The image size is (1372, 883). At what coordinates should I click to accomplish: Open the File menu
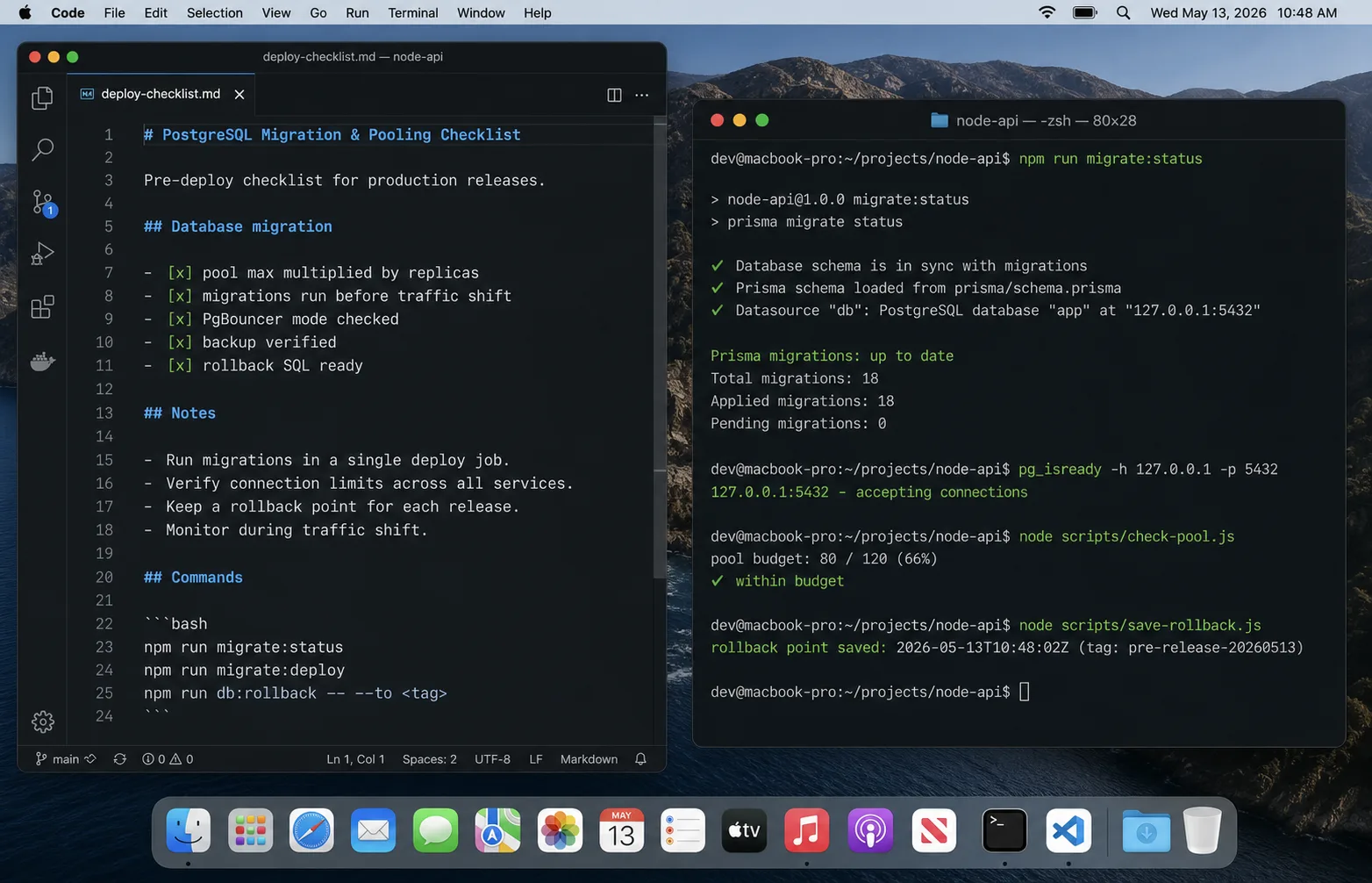(x=114, y=12)
